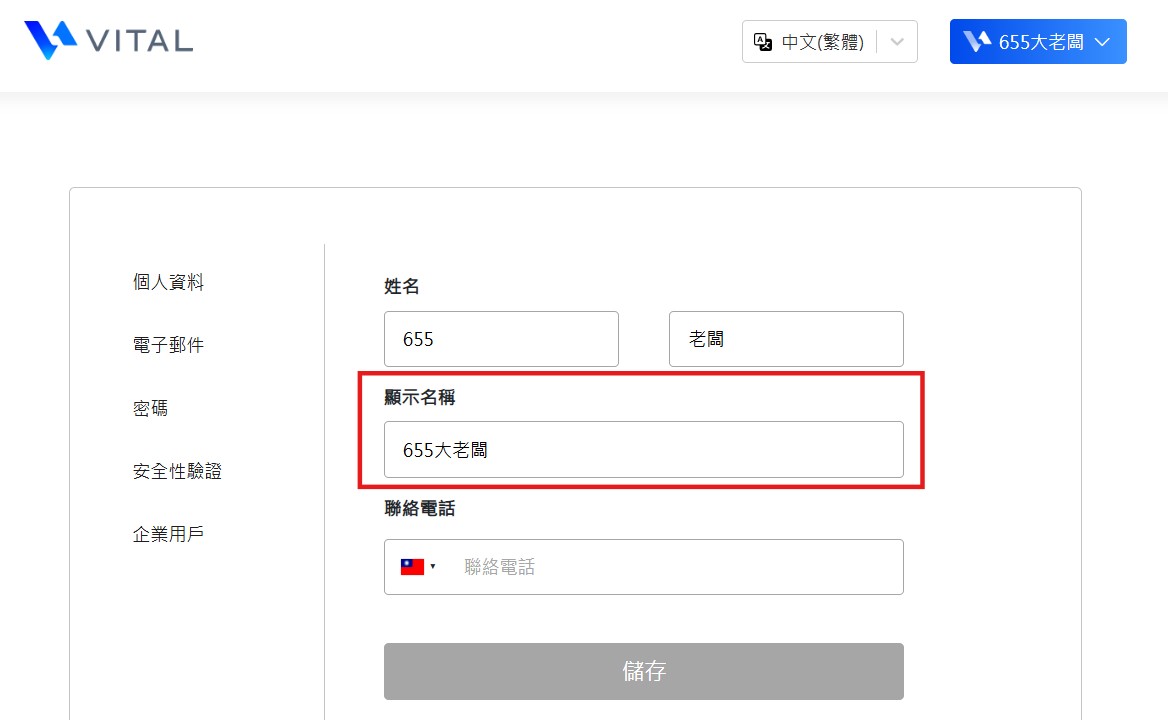
Task: Go to 電子郵件 settings section
Action: pos(168,345)
